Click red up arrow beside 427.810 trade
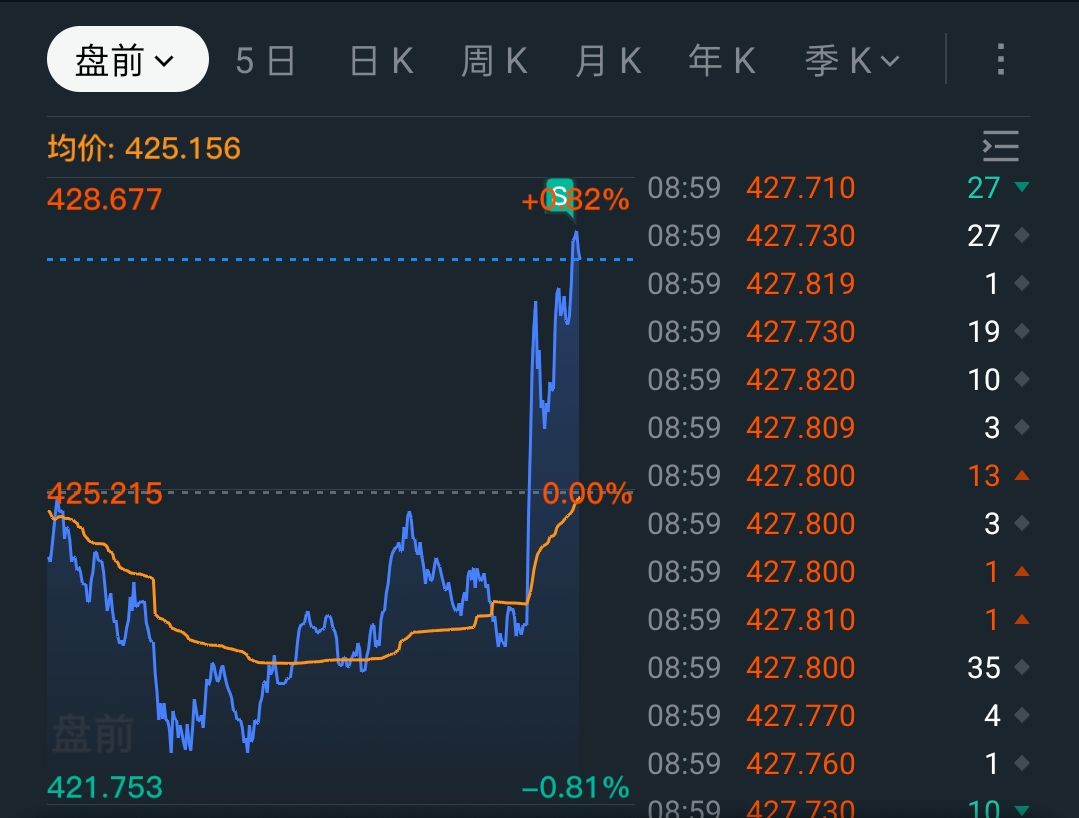 click(1022, 619)
